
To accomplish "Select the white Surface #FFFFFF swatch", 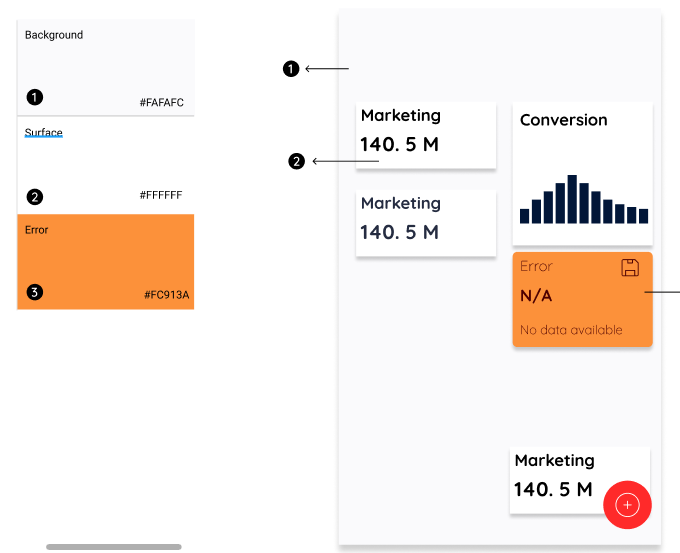I will click(105, 165).
